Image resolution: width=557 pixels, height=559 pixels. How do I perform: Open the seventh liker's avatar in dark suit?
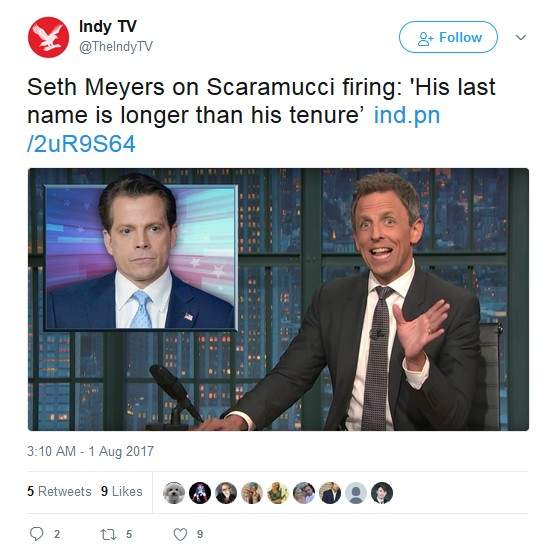[x=330, y=493]
